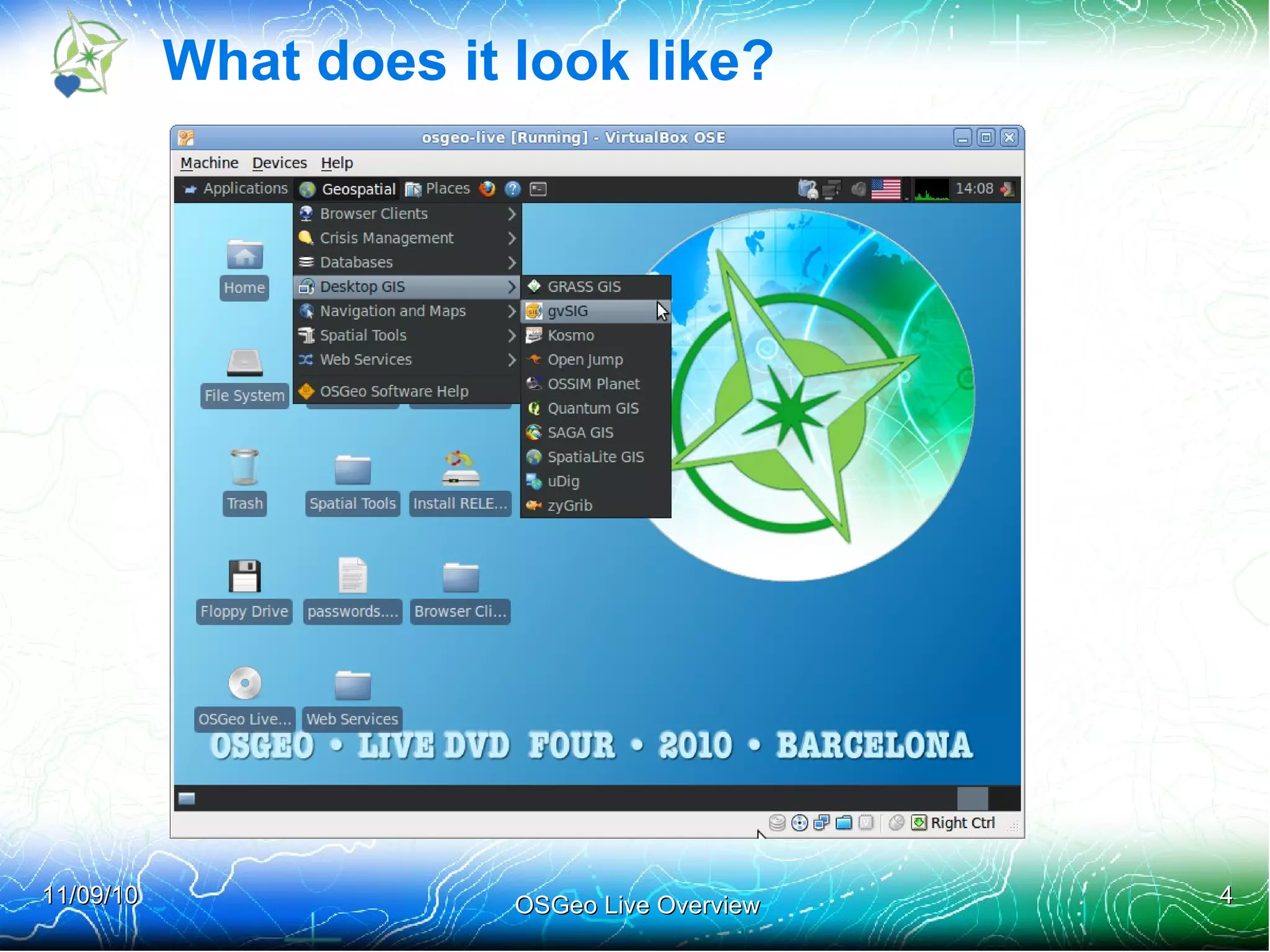Click the volume speaker icon in panel

pos(858,189)
